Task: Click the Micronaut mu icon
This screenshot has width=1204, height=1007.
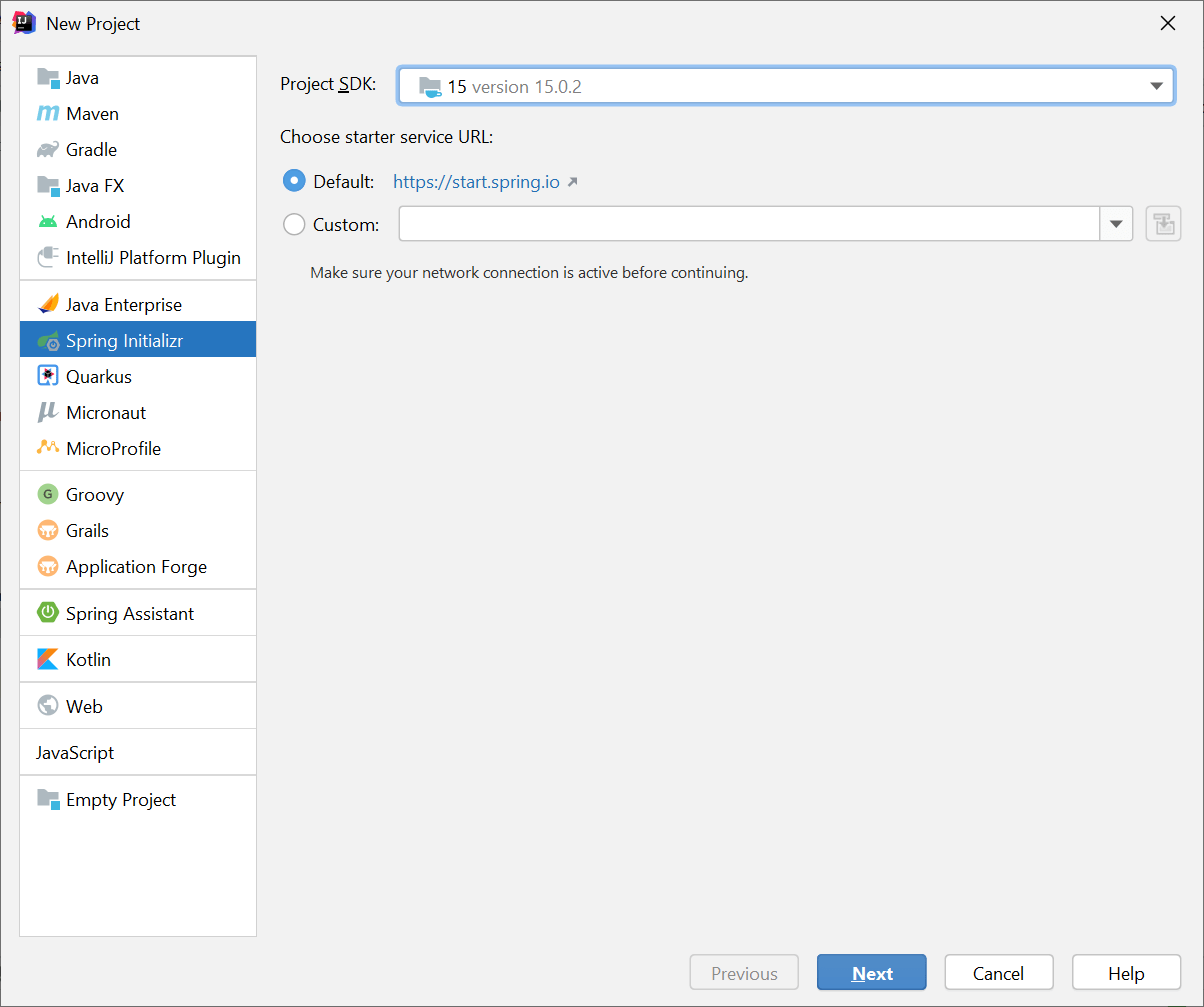Action: coord(48,413)
